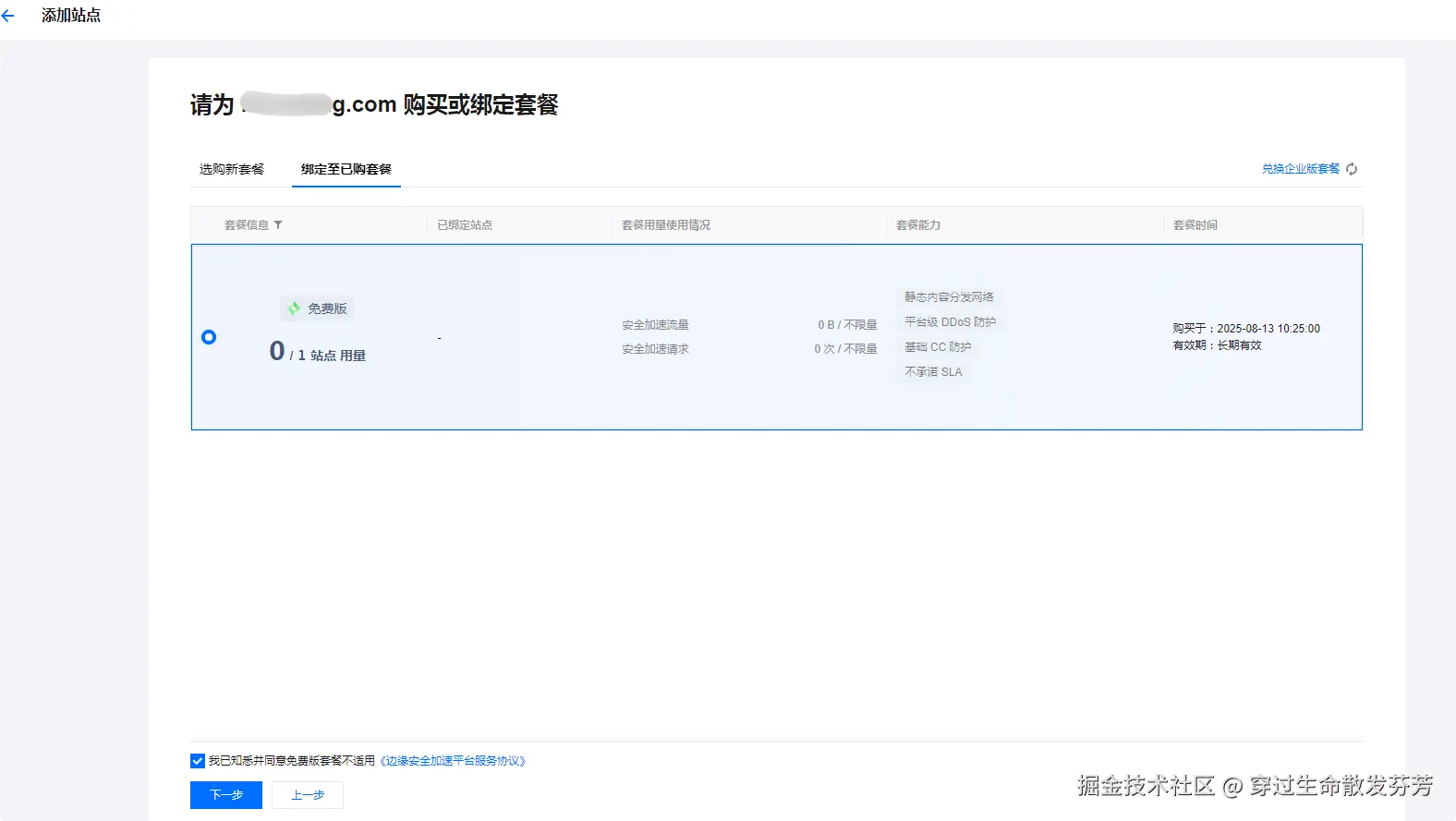
Task: Click the 安全加速流量 label
Action: (655, 325)
